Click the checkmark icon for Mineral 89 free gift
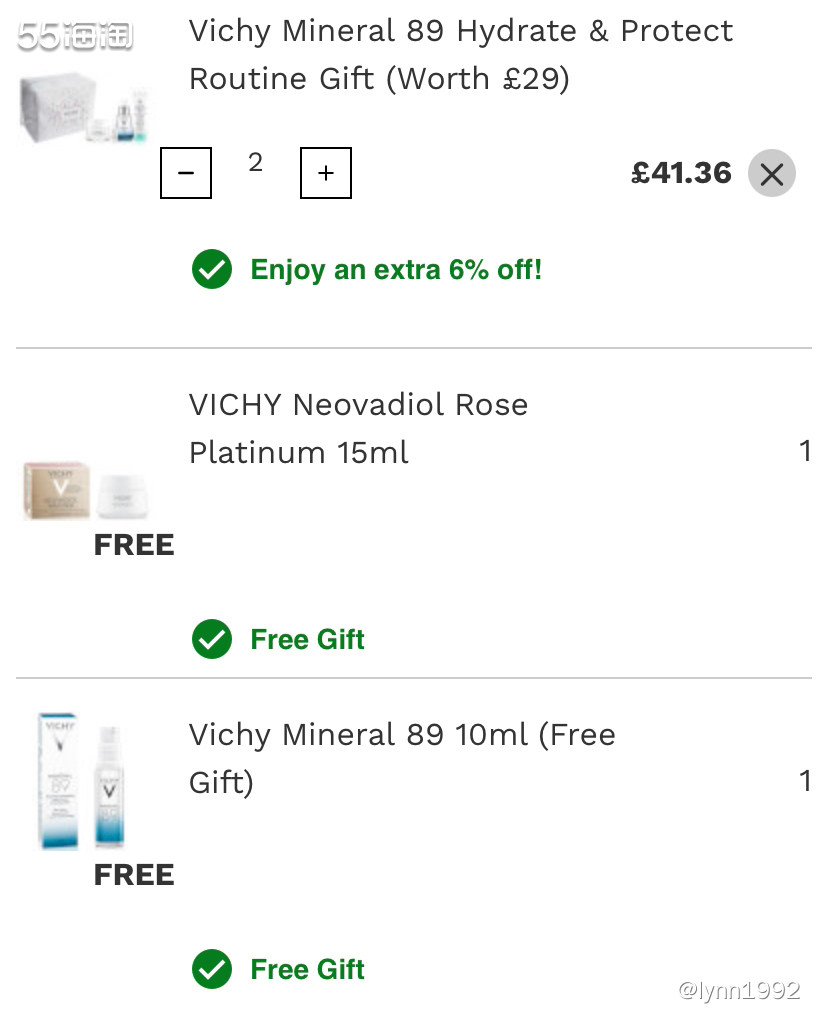Viewport: 821px width, 1028px height. (212, 969)
